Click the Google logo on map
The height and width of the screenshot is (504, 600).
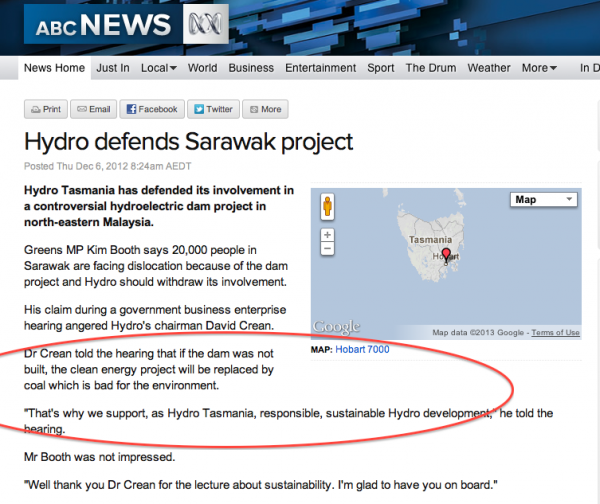click(x=336, y=327)
